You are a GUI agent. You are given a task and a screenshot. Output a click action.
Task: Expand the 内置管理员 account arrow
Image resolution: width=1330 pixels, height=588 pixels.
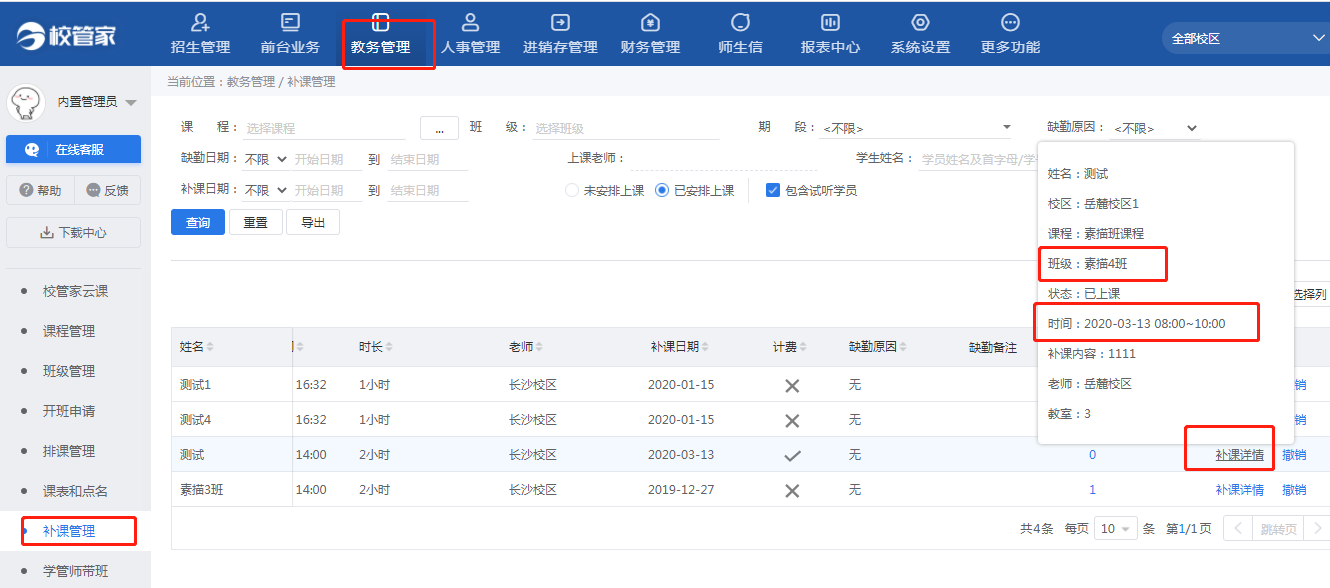click(x=131, y=103)
